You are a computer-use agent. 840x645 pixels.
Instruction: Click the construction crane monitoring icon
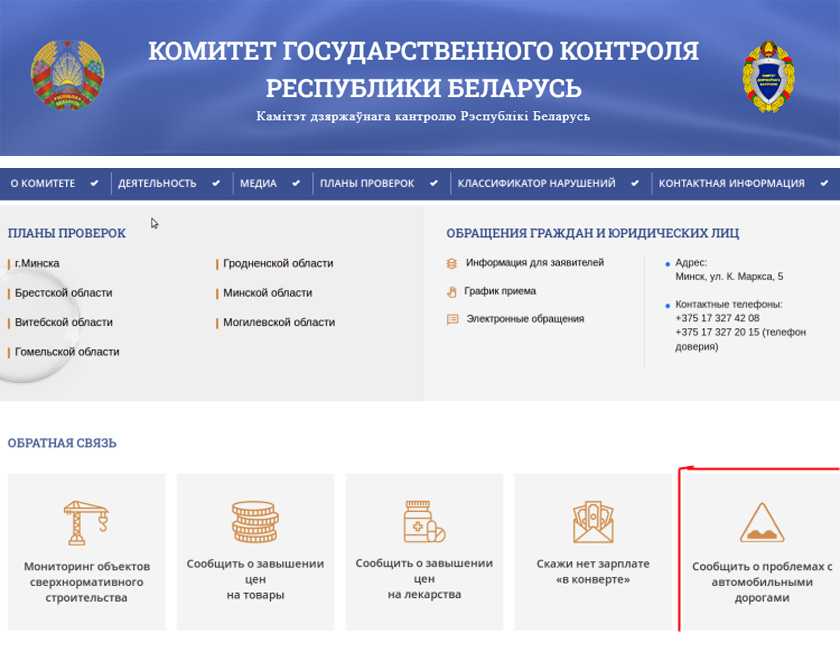point(85,522)
